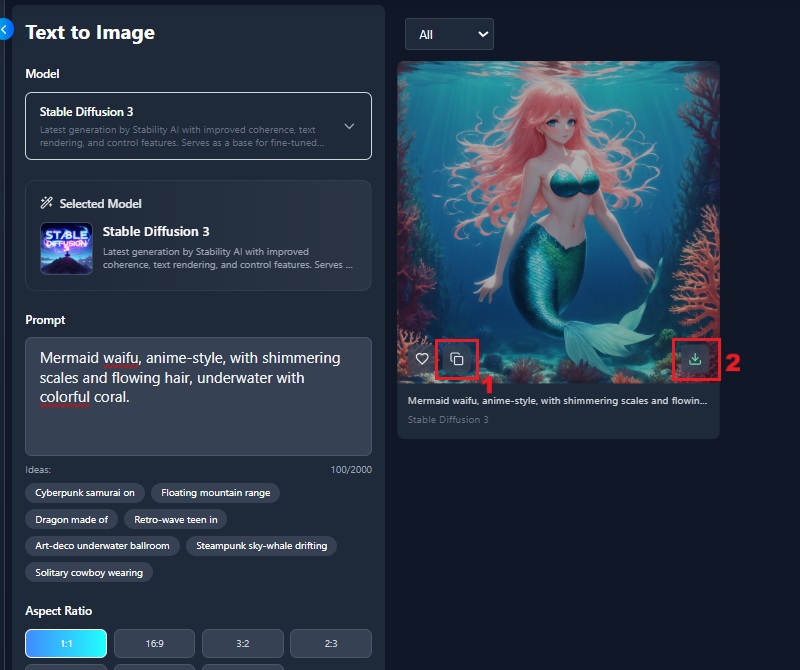Collapse the sidebar with the blue arrow

(5, 29)
